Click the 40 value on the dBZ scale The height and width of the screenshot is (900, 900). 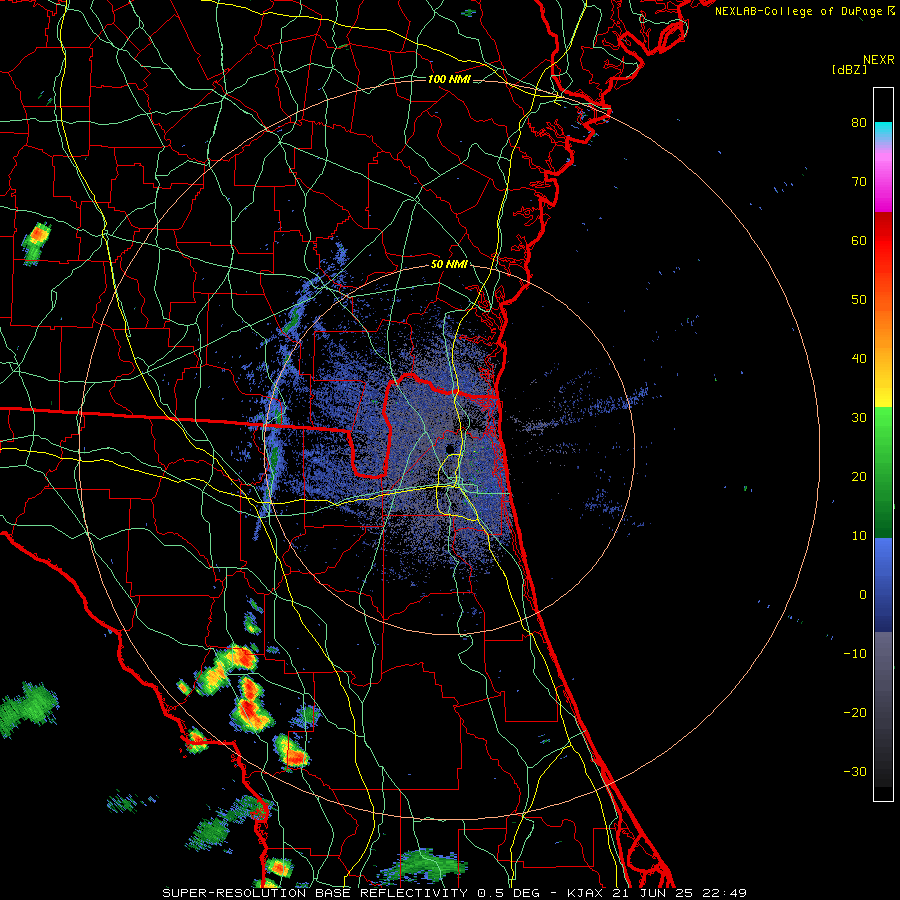point(859,359)
